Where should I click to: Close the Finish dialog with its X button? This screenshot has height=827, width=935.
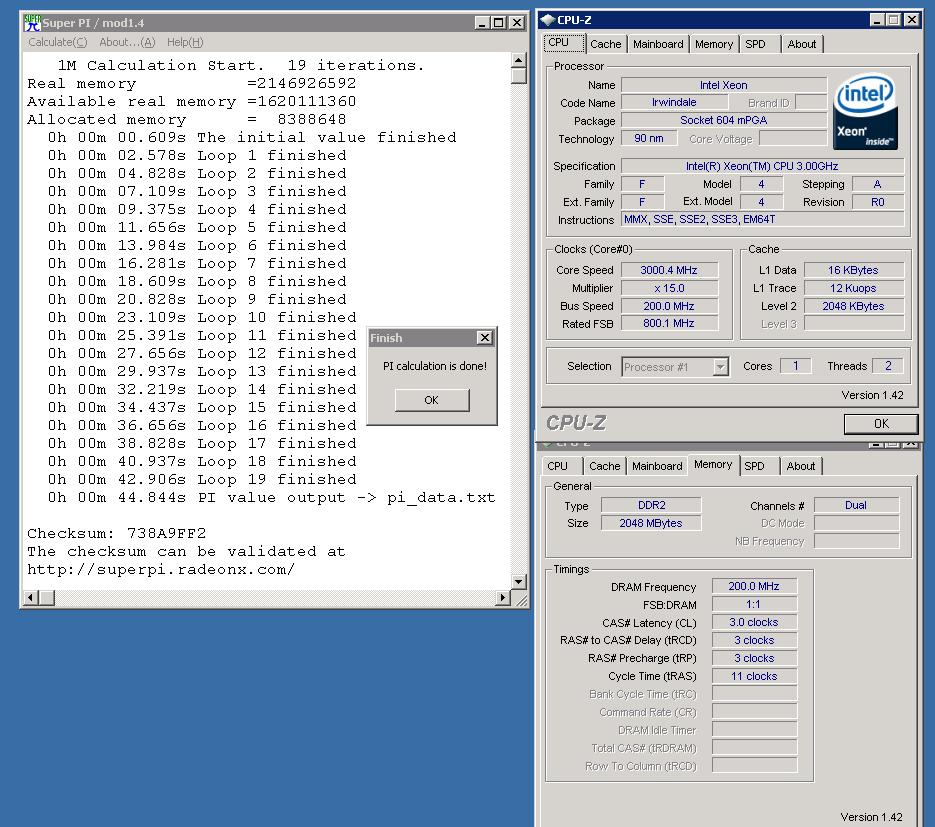[x=485, y=338]
